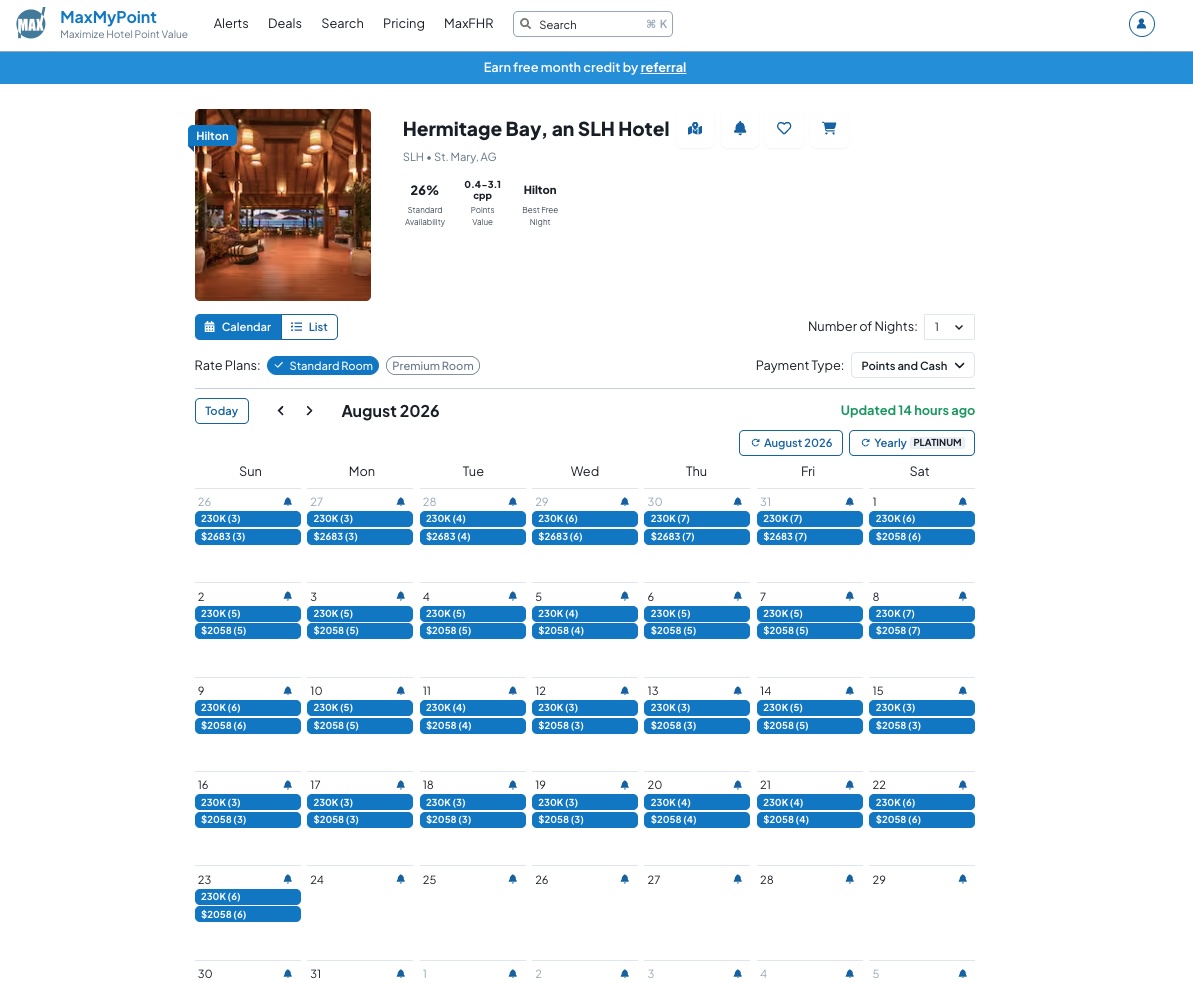Image resolution: width=1193 pixels, height=983 pixels.
Task: Click Yearly PLATINUM refresh button
Action: click(911, 443)
